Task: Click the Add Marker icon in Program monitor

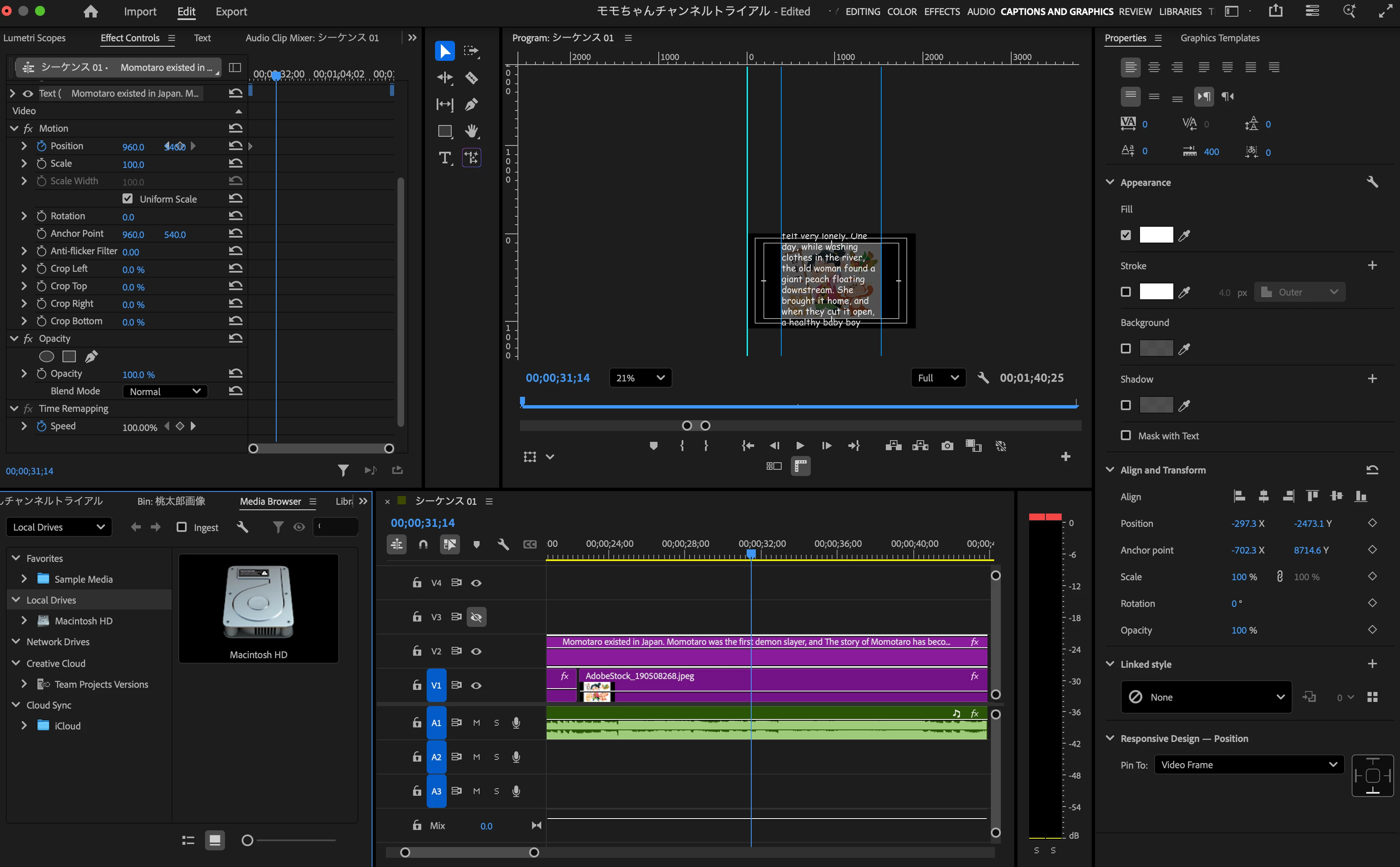Action: point(653,446)
